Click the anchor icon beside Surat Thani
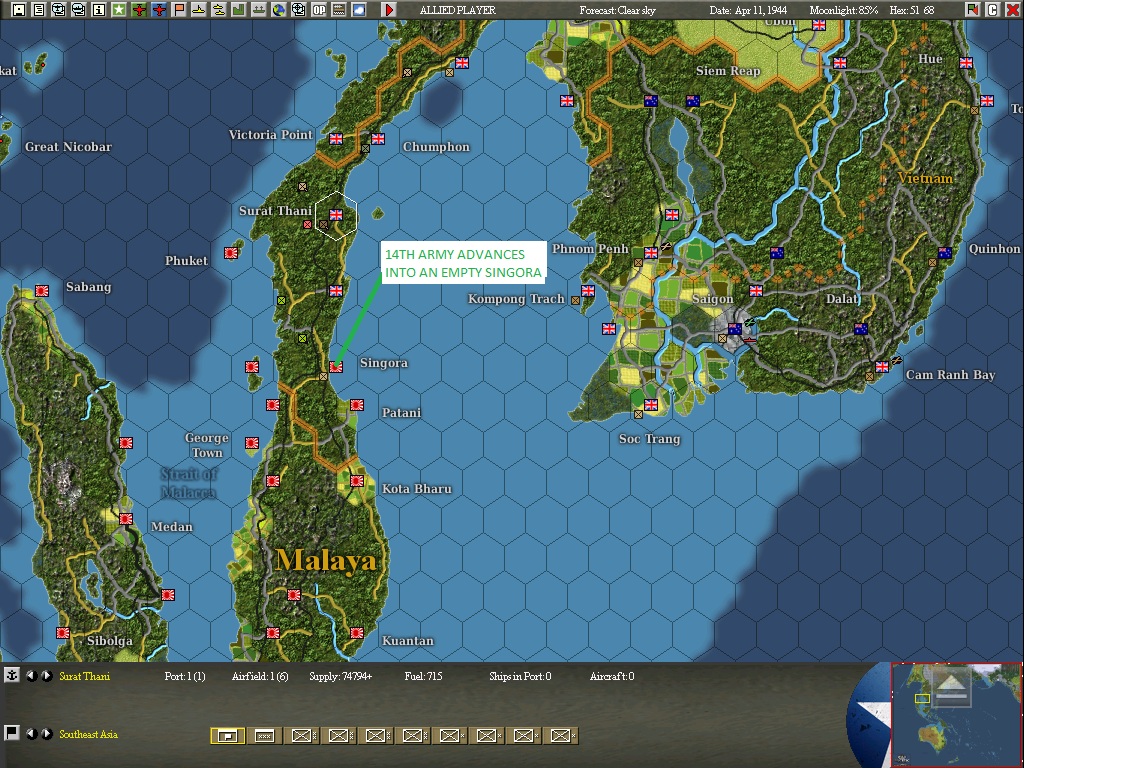 [12, 675]
